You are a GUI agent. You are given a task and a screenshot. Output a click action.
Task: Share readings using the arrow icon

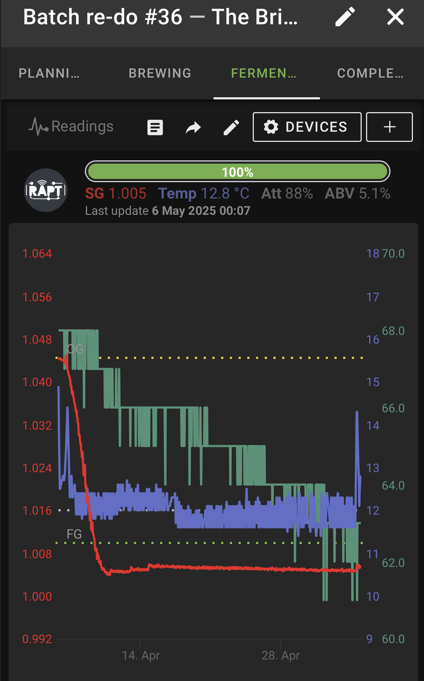click(193, 127)
